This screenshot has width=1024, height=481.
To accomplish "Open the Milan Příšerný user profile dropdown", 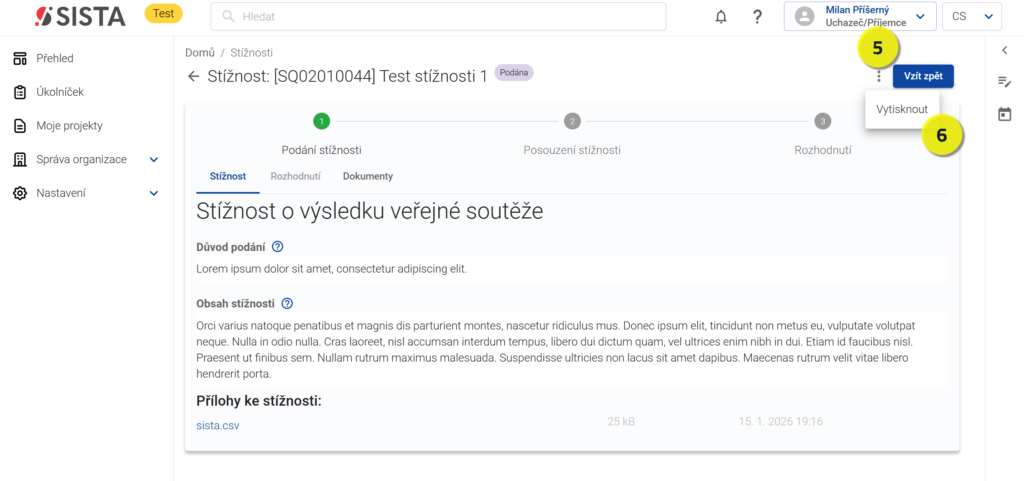I will tap(860, 17).
